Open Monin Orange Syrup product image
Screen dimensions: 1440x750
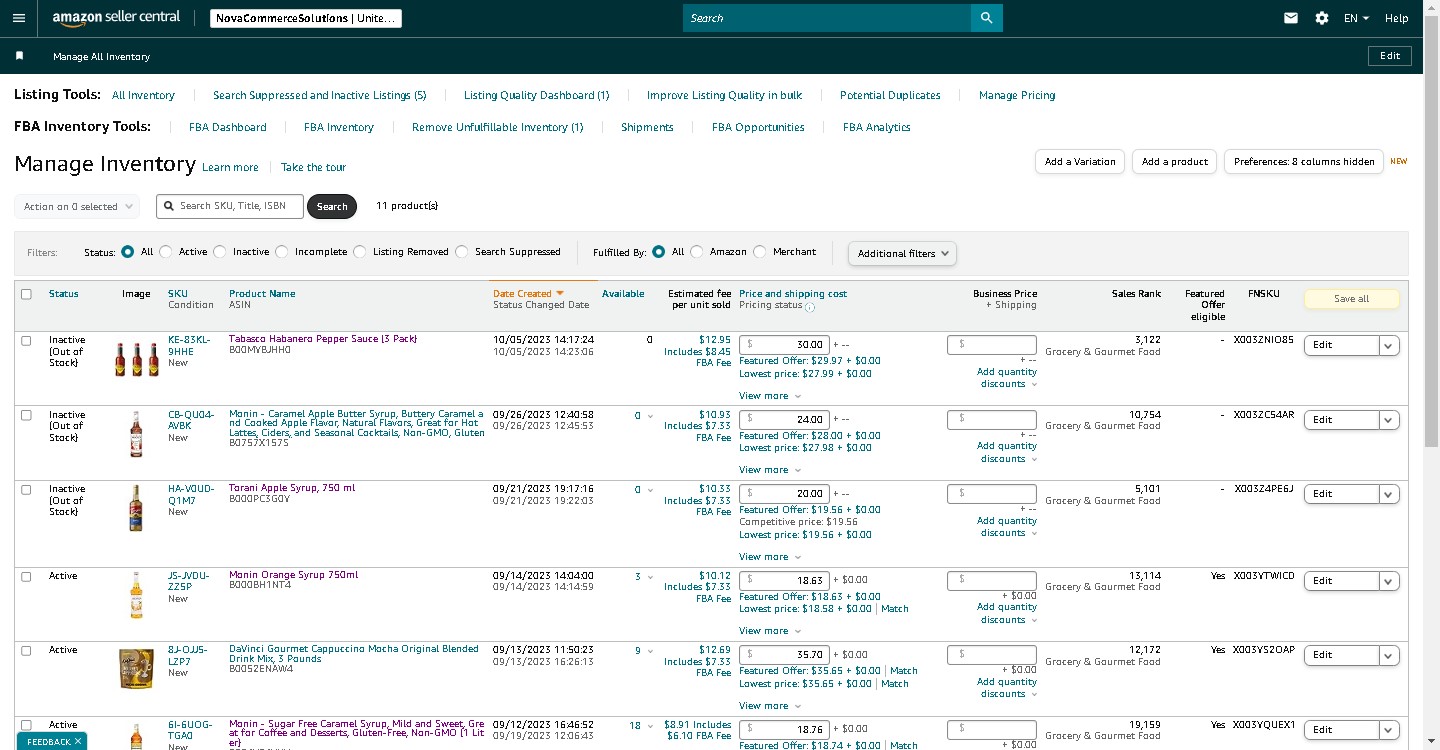pos(136,594)
